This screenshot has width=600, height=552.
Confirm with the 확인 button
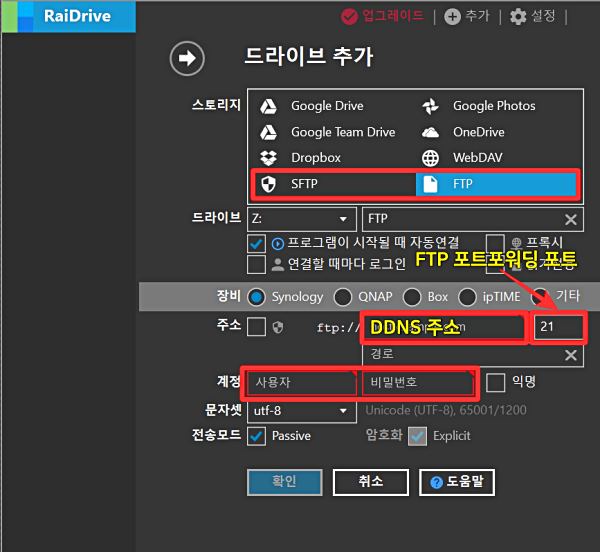[285, 482]
